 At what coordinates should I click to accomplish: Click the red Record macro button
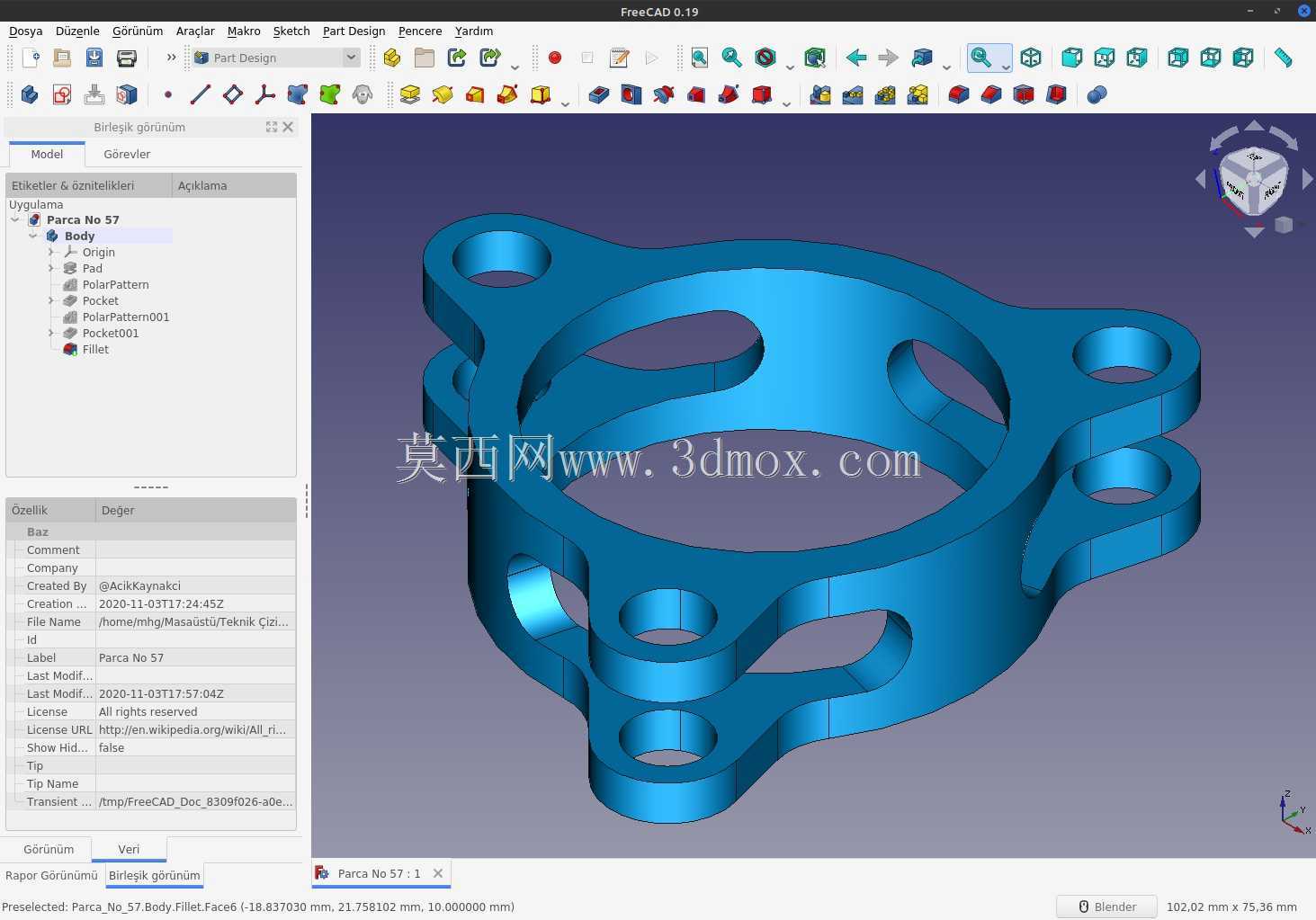click(x=555, y=58)
